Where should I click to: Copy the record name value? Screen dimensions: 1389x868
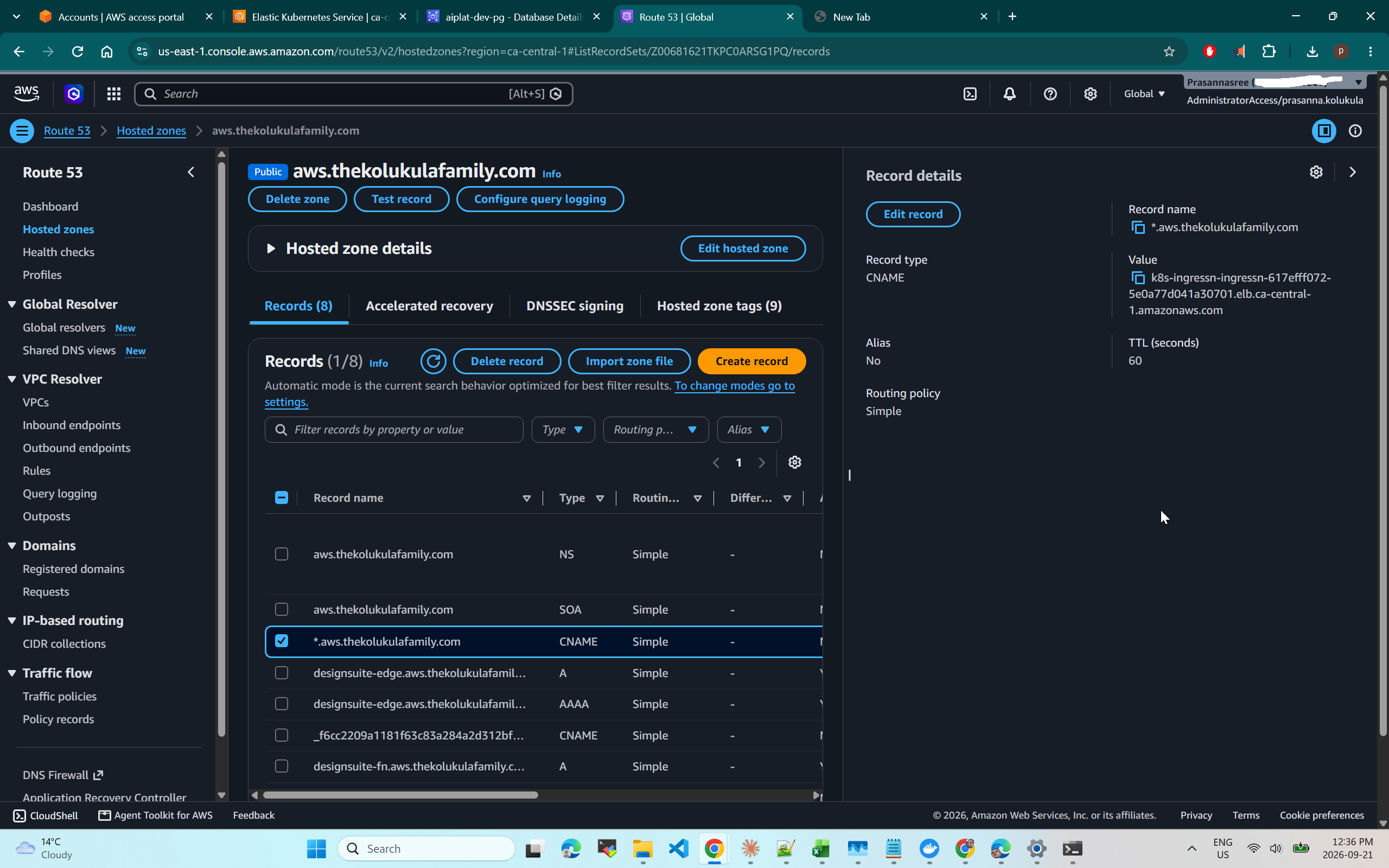pos(1138,227)
